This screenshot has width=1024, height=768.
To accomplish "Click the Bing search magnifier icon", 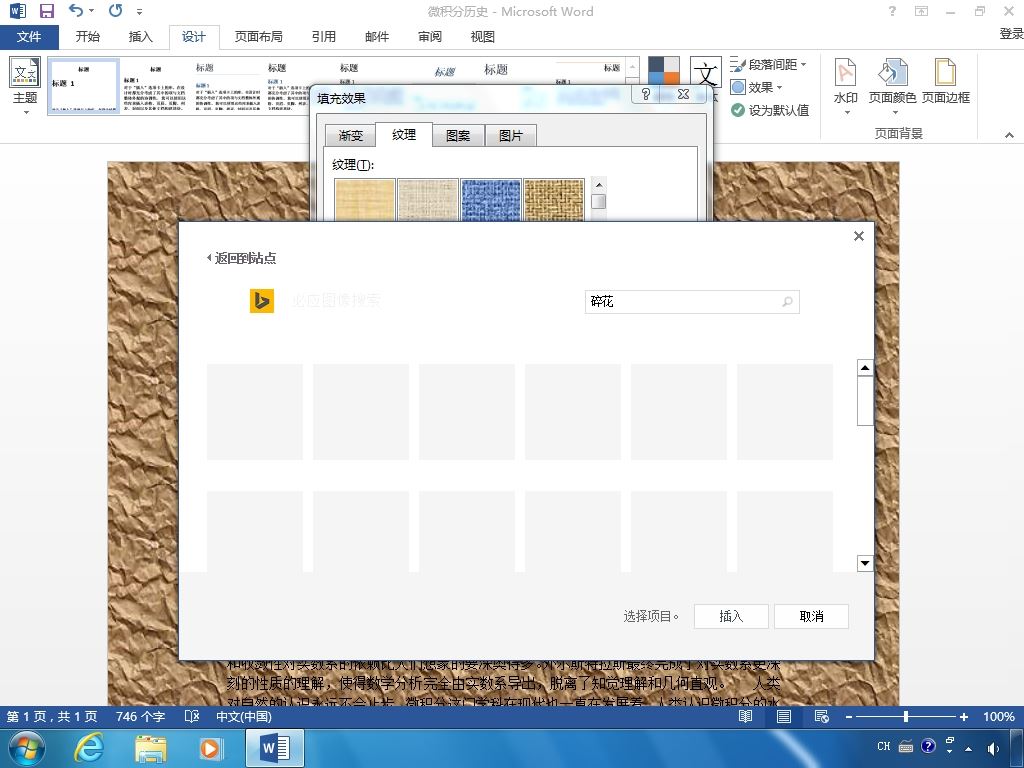I will point(788,302).
